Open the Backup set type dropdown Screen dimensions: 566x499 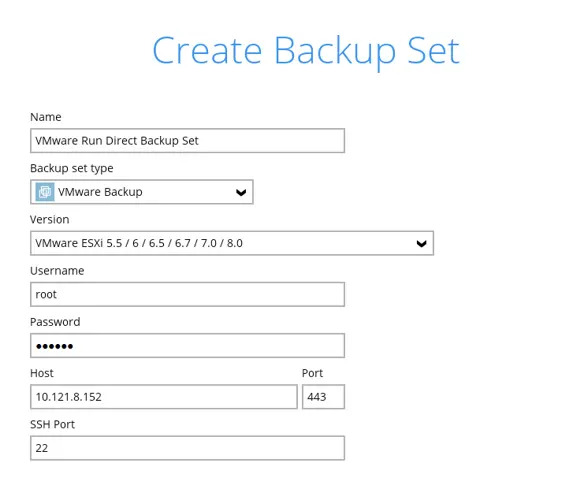[x=142, y=192]
